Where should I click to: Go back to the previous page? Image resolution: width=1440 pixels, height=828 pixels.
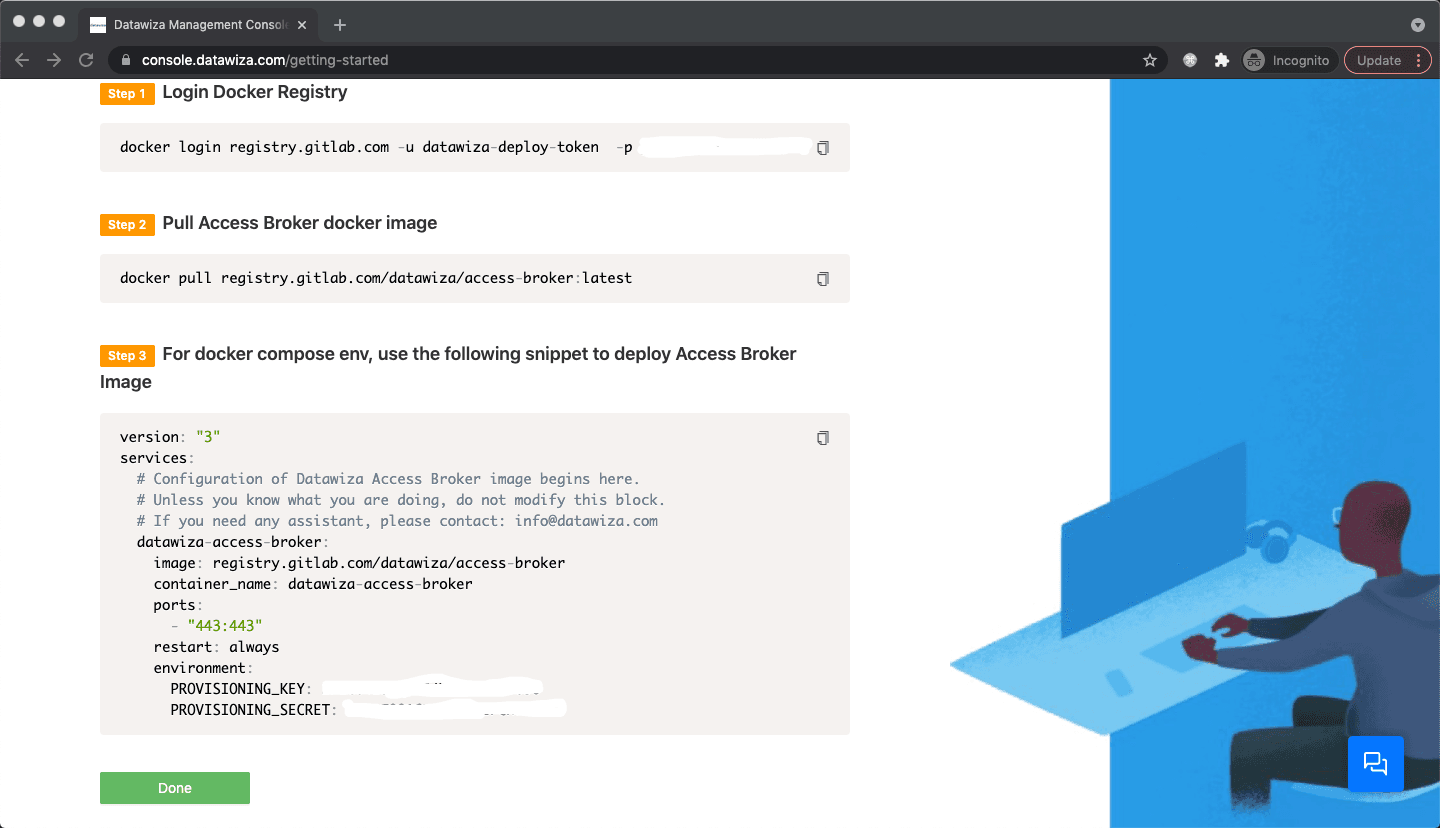[22, 60]
